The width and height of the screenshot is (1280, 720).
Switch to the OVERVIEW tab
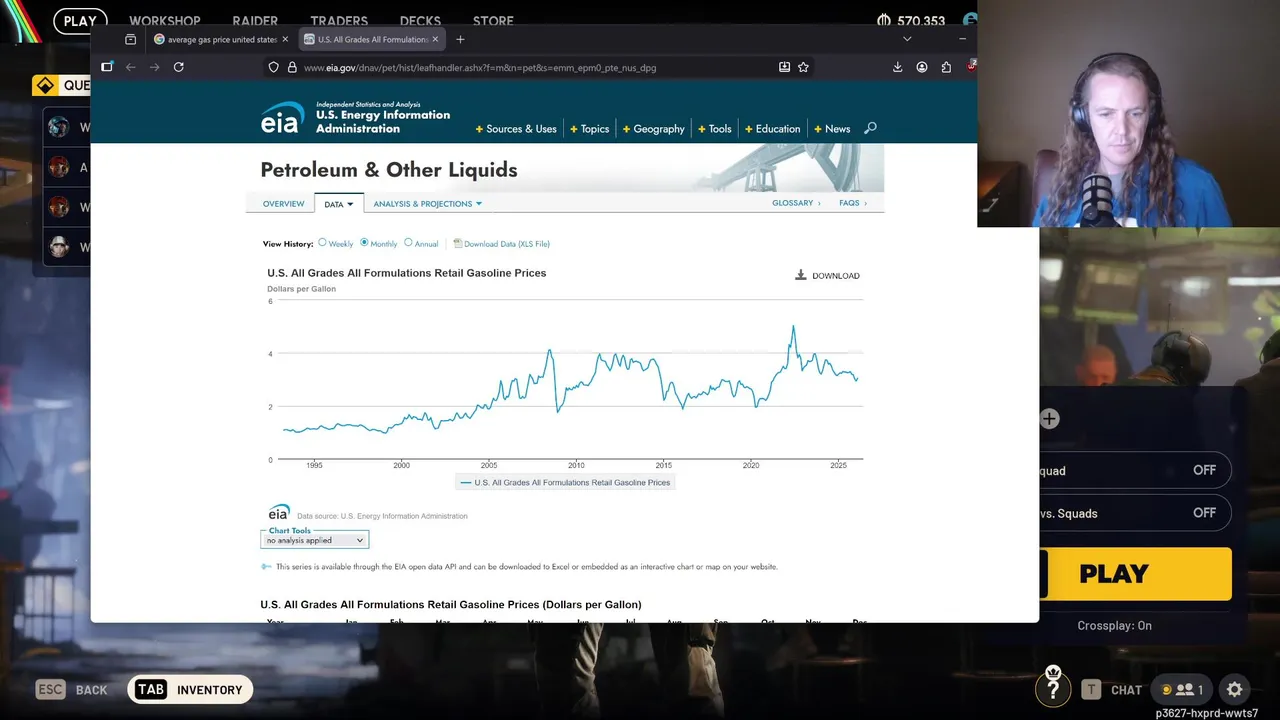click(x=283, y=204)
